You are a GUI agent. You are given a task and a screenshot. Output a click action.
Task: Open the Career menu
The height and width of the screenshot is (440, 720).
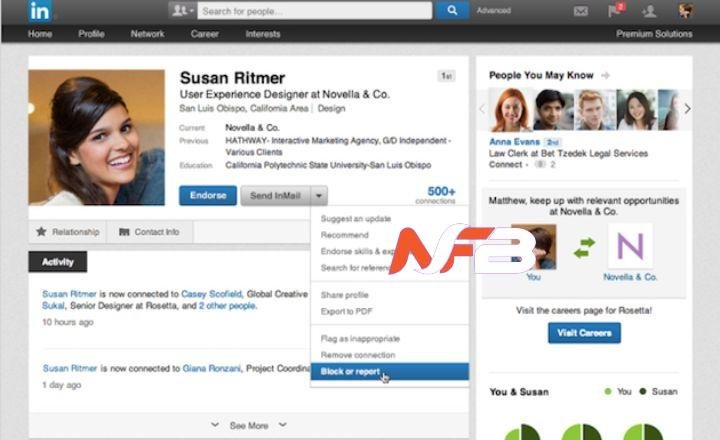click(x=205, y=34)
